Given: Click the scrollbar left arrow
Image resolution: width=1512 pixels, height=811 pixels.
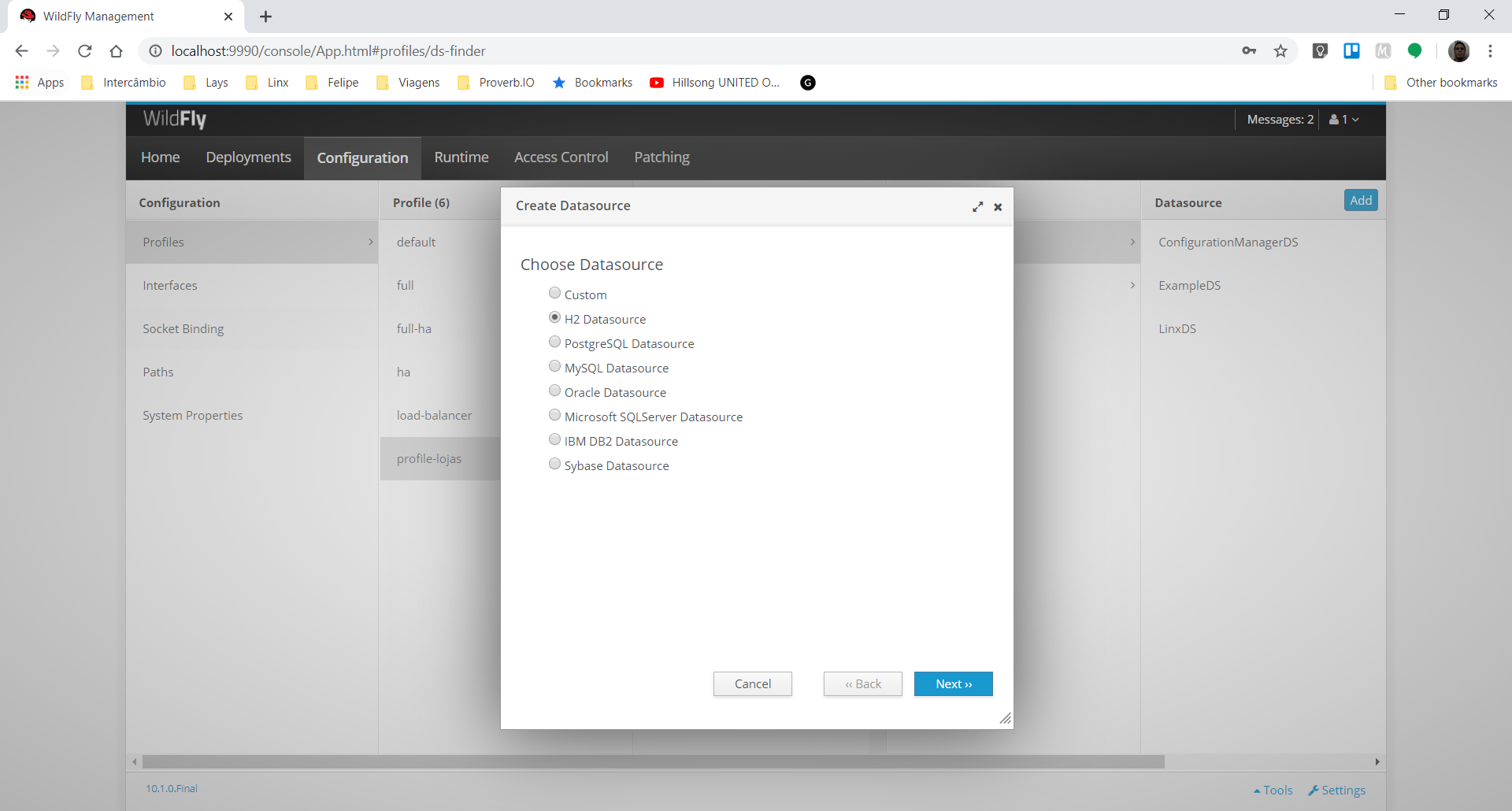Looking at the screenshot, I should click(x=135, y=762).
